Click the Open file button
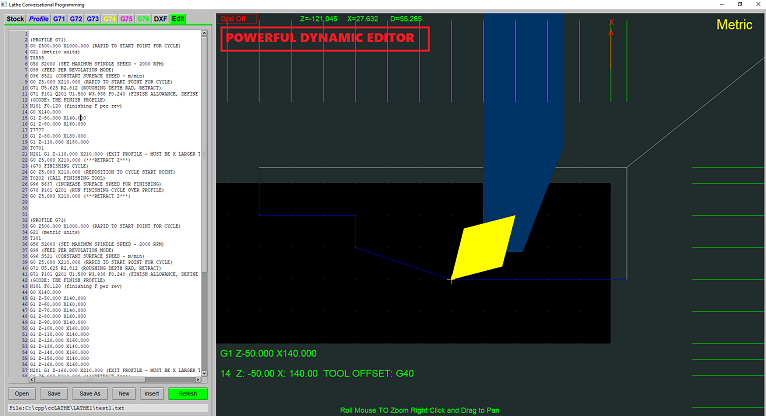Viewport: 766px width, 416px height. click(x=23, y=394)
